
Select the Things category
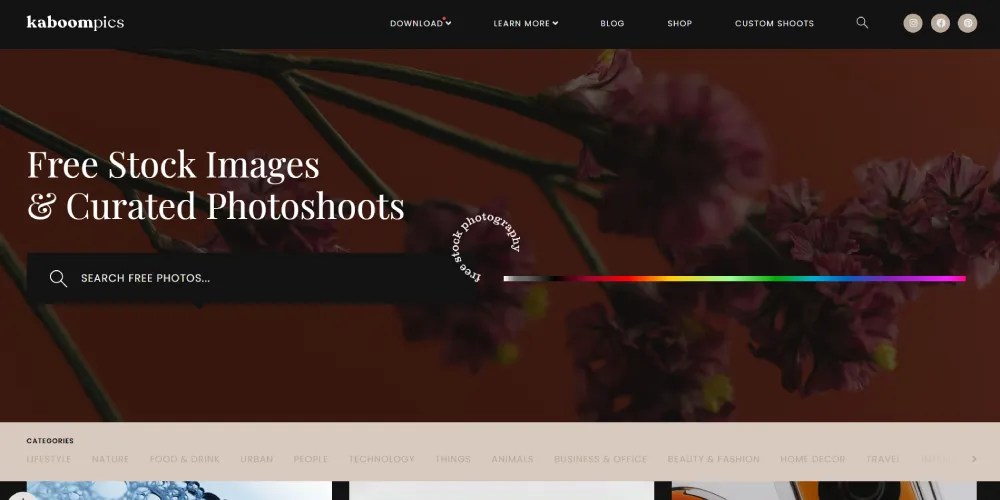click(x=453, y=459)
